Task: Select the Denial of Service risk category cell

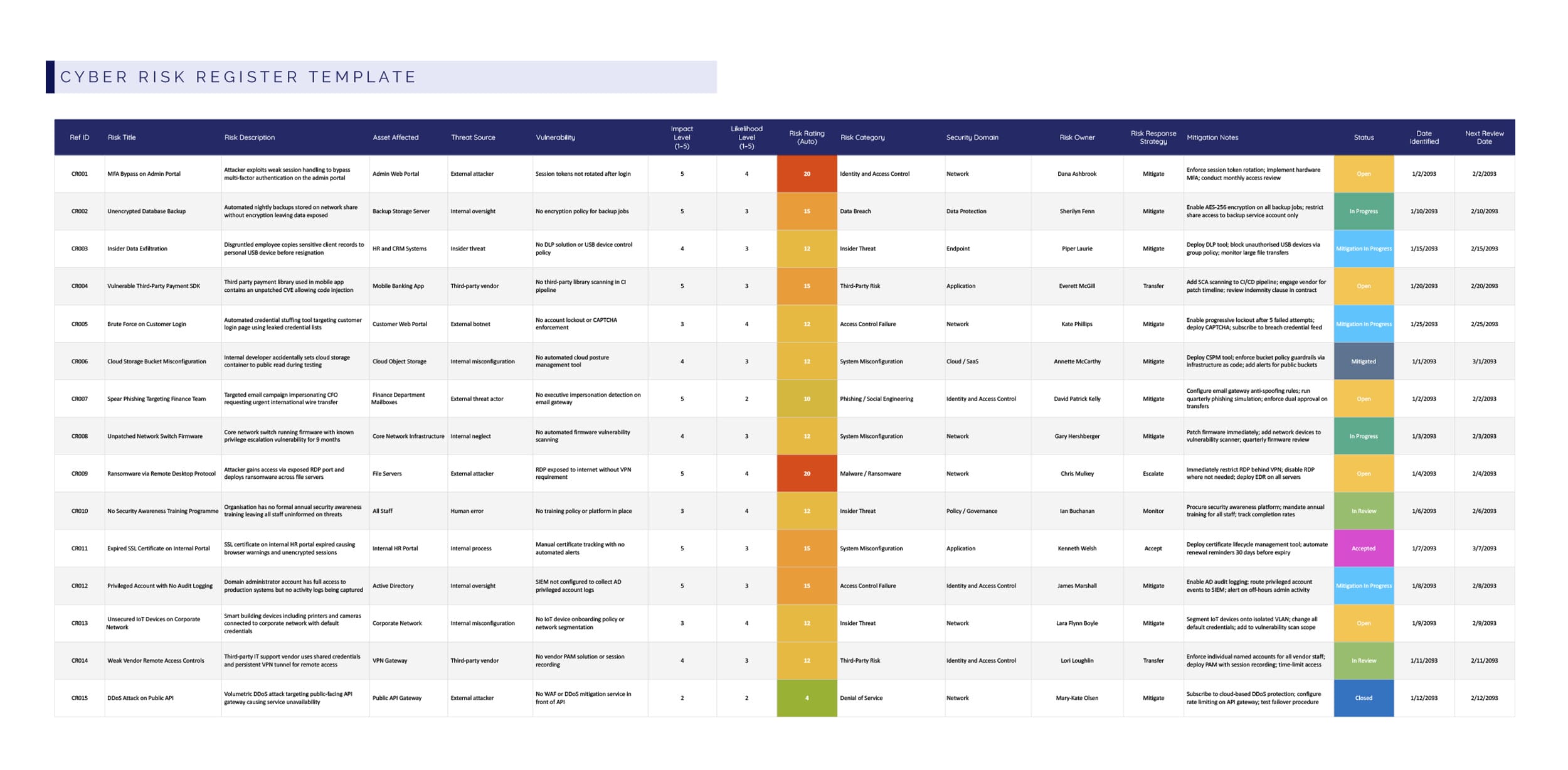Action: (x=862, y=697)
